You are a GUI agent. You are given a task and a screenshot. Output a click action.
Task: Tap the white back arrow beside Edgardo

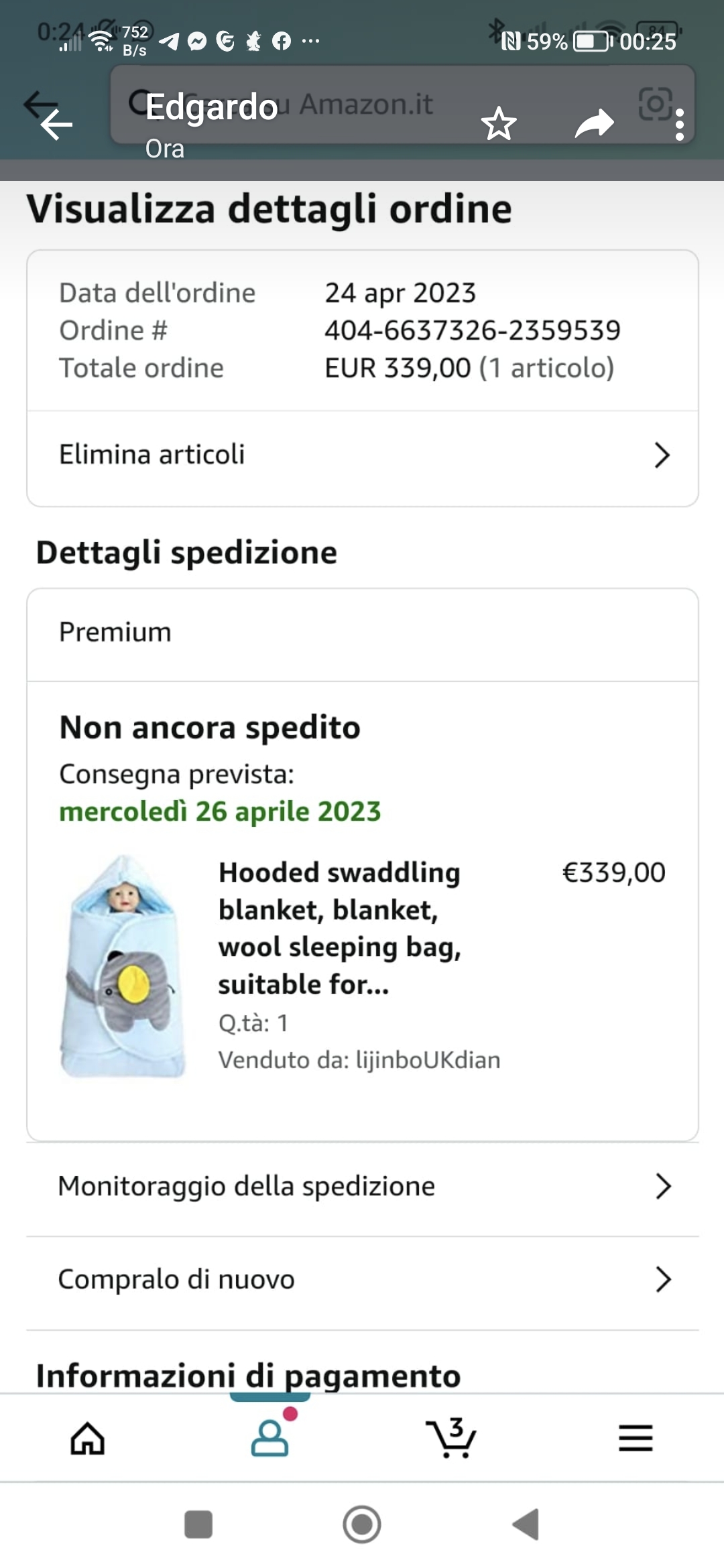click(x=56, y=125)
